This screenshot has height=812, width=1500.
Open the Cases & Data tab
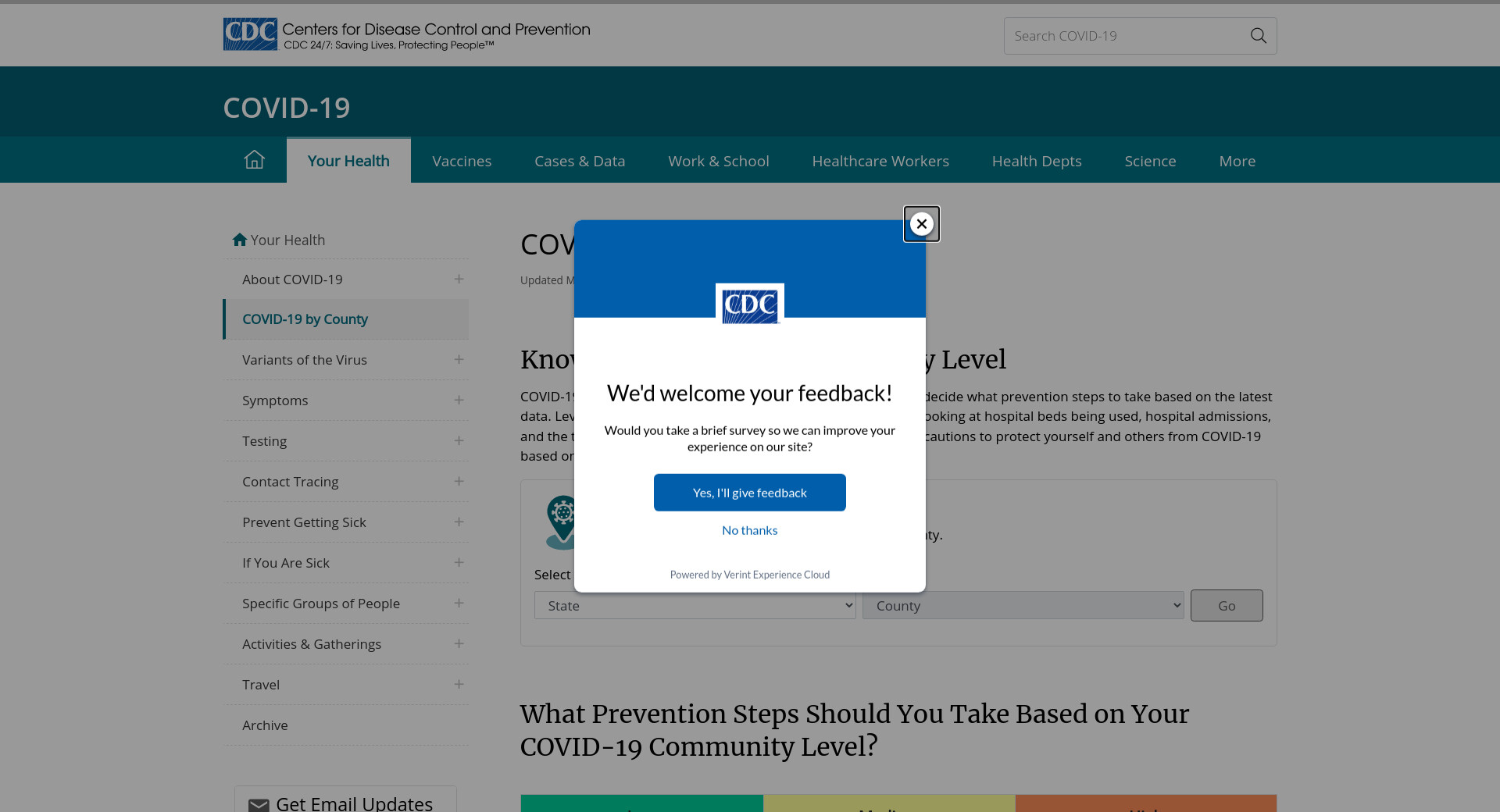click(580, 161)
